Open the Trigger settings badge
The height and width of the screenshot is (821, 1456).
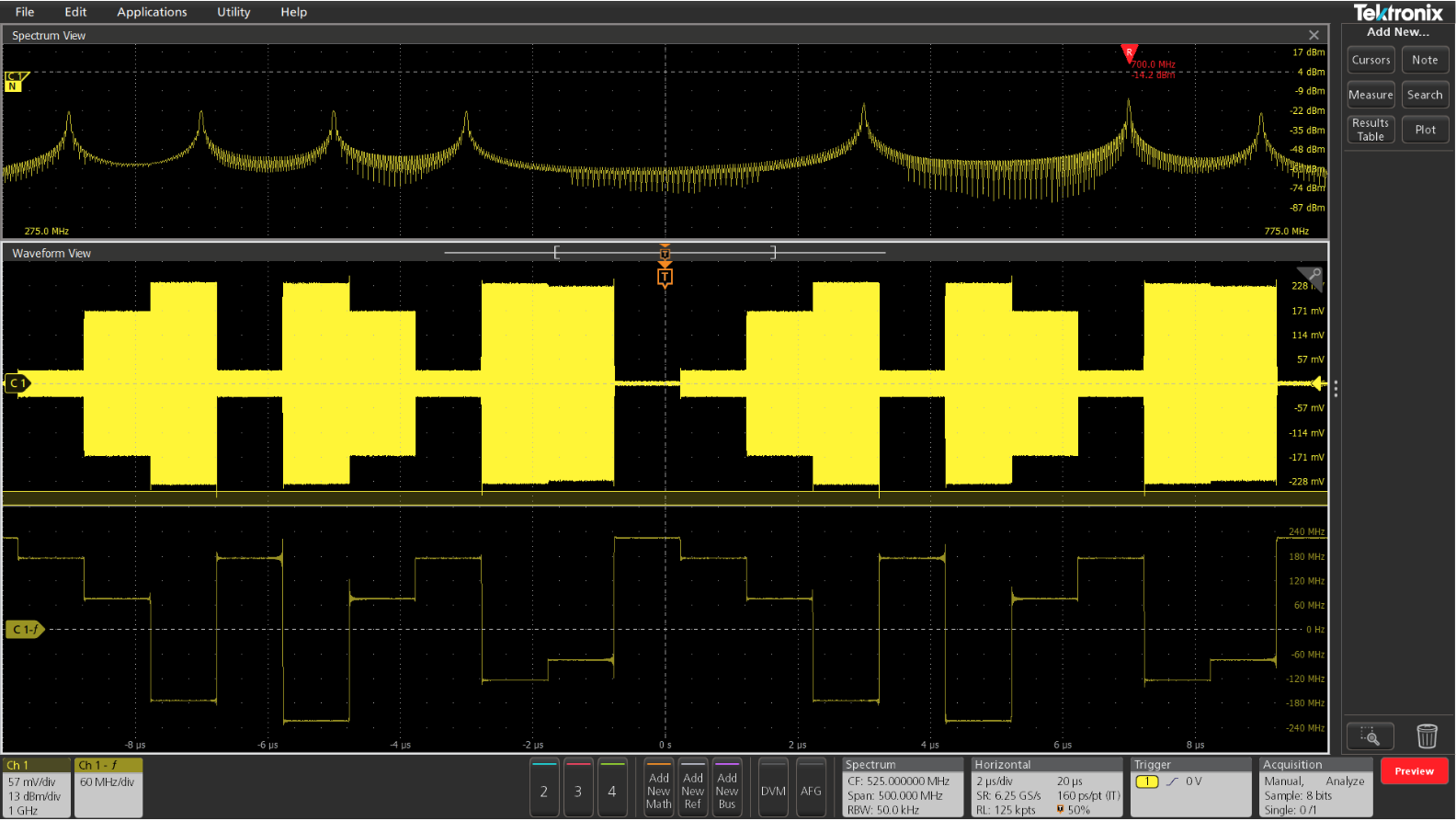click(1190, 788)
